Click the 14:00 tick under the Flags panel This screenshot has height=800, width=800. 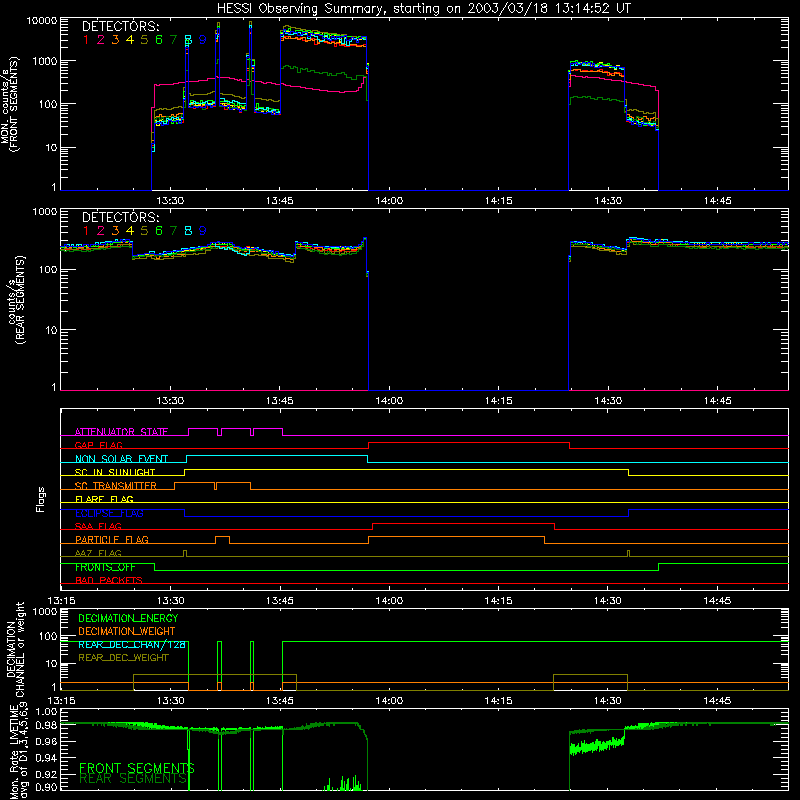(x=389, y=601)
